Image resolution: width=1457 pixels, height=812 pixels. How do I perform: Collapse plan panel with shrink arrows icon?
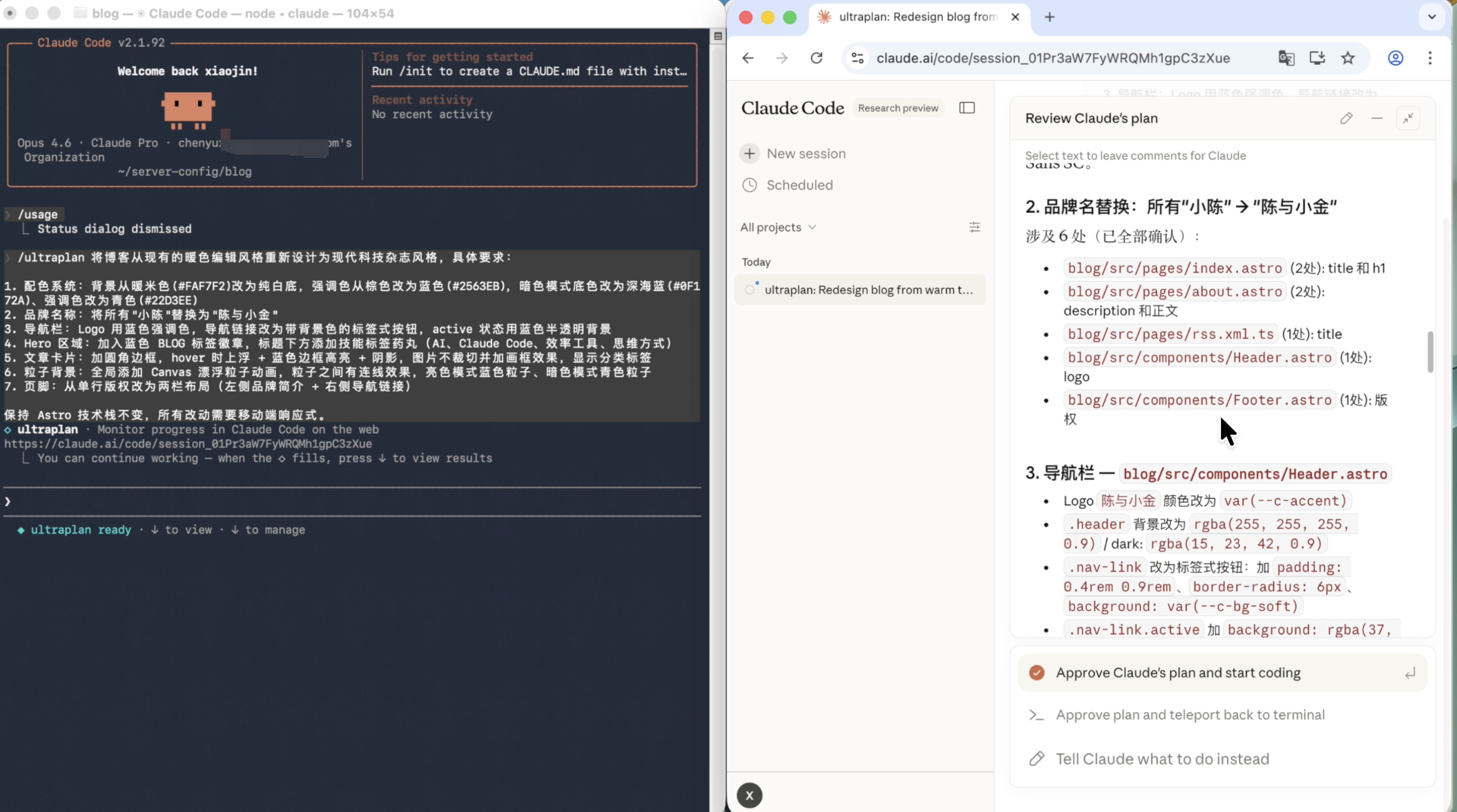pos(1408,118)
